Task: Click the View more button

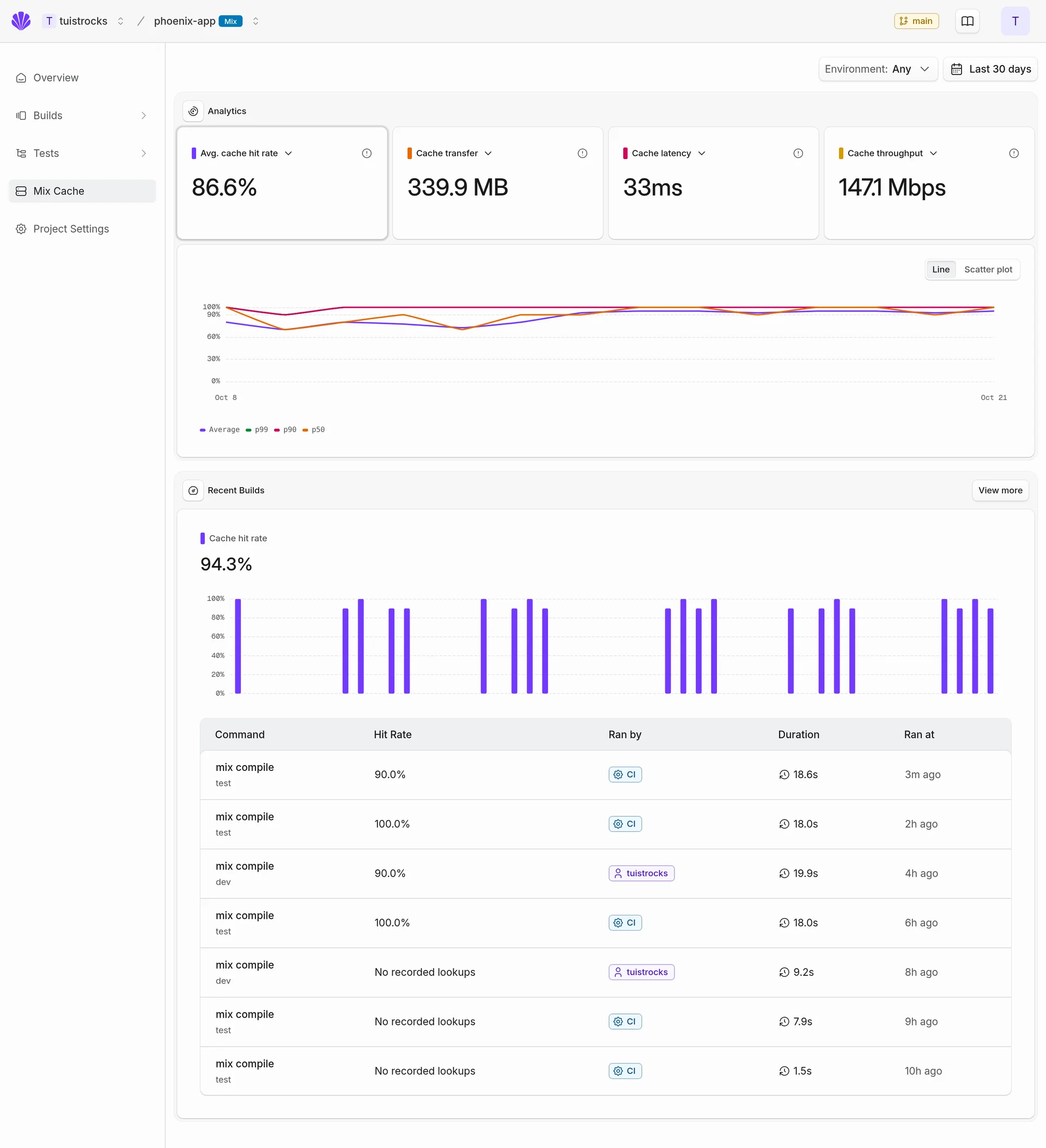Action: click(x=1000, y=490)
